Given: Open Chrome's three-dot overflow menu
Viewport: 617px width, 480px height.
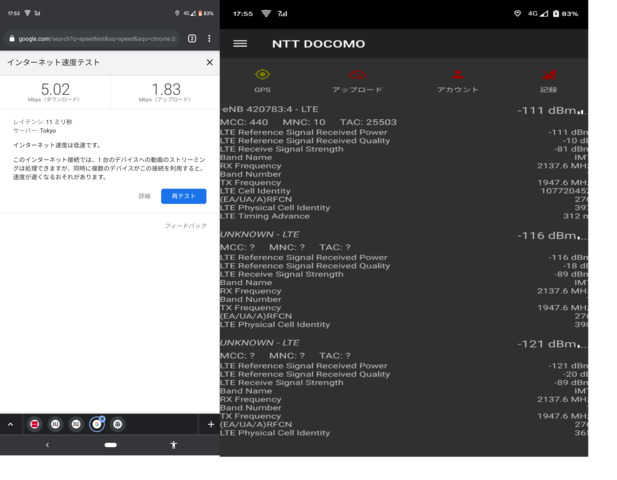Looking at the screenshot, I should click(209, 38).
